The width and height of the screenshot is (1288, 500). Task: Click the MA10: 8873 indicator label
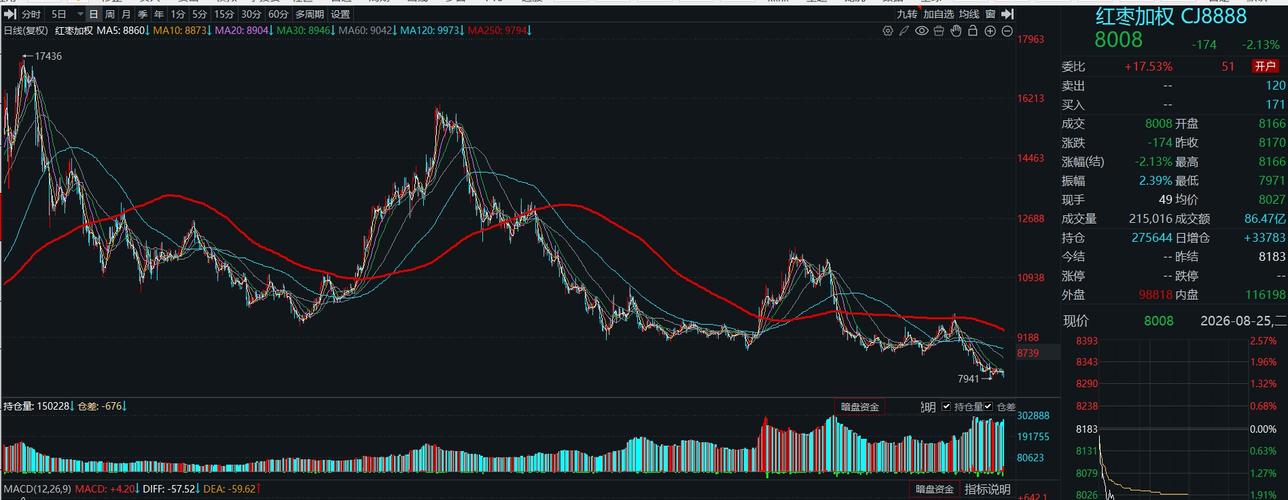click(x=182, y=31)
